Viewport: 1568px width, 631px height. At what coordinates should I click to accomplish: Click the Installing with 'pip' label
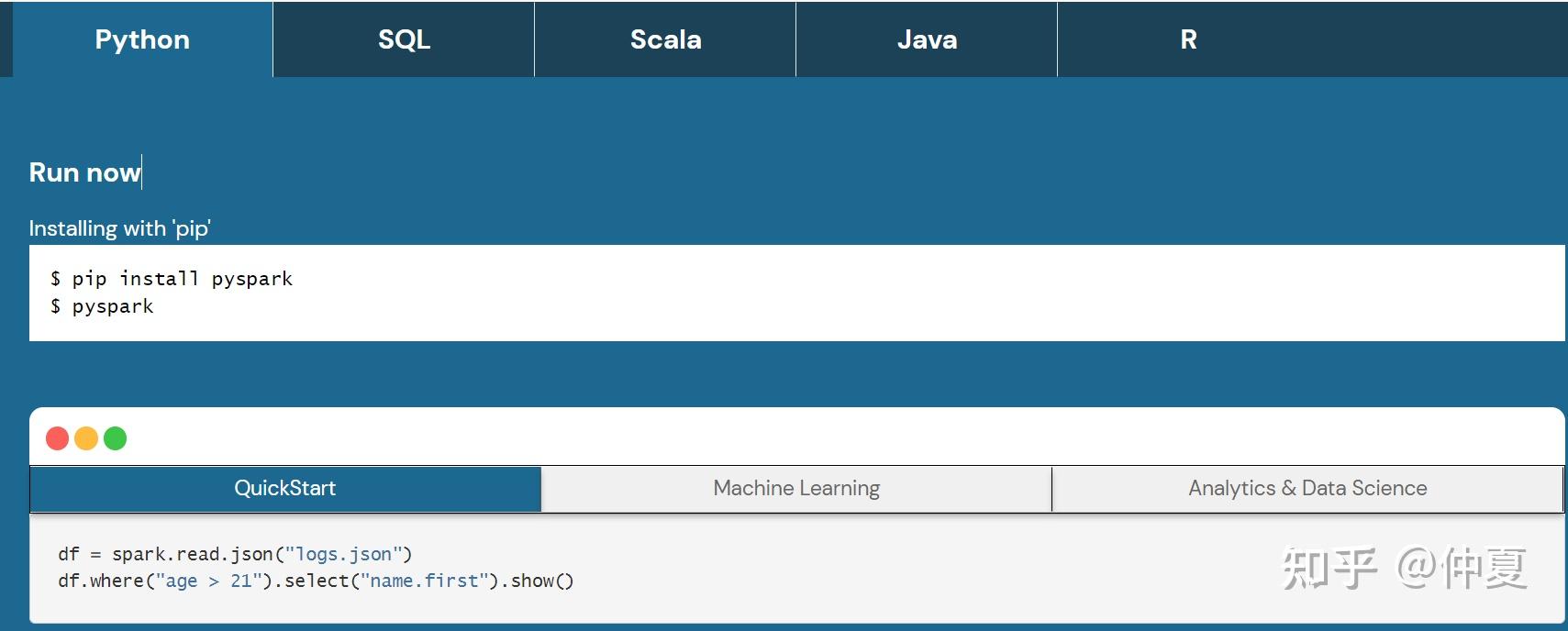120,228
